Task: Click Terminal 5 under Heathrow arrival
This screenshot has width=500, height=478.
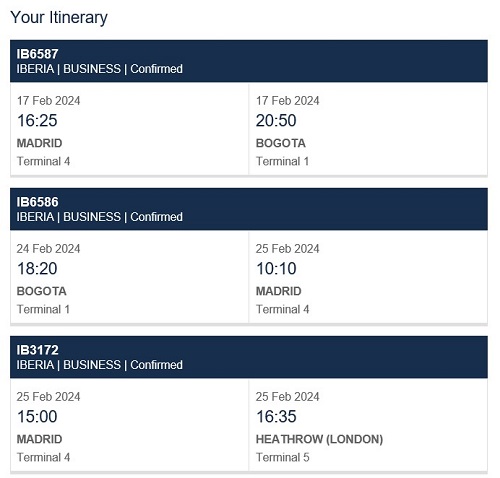Action: 283,457
